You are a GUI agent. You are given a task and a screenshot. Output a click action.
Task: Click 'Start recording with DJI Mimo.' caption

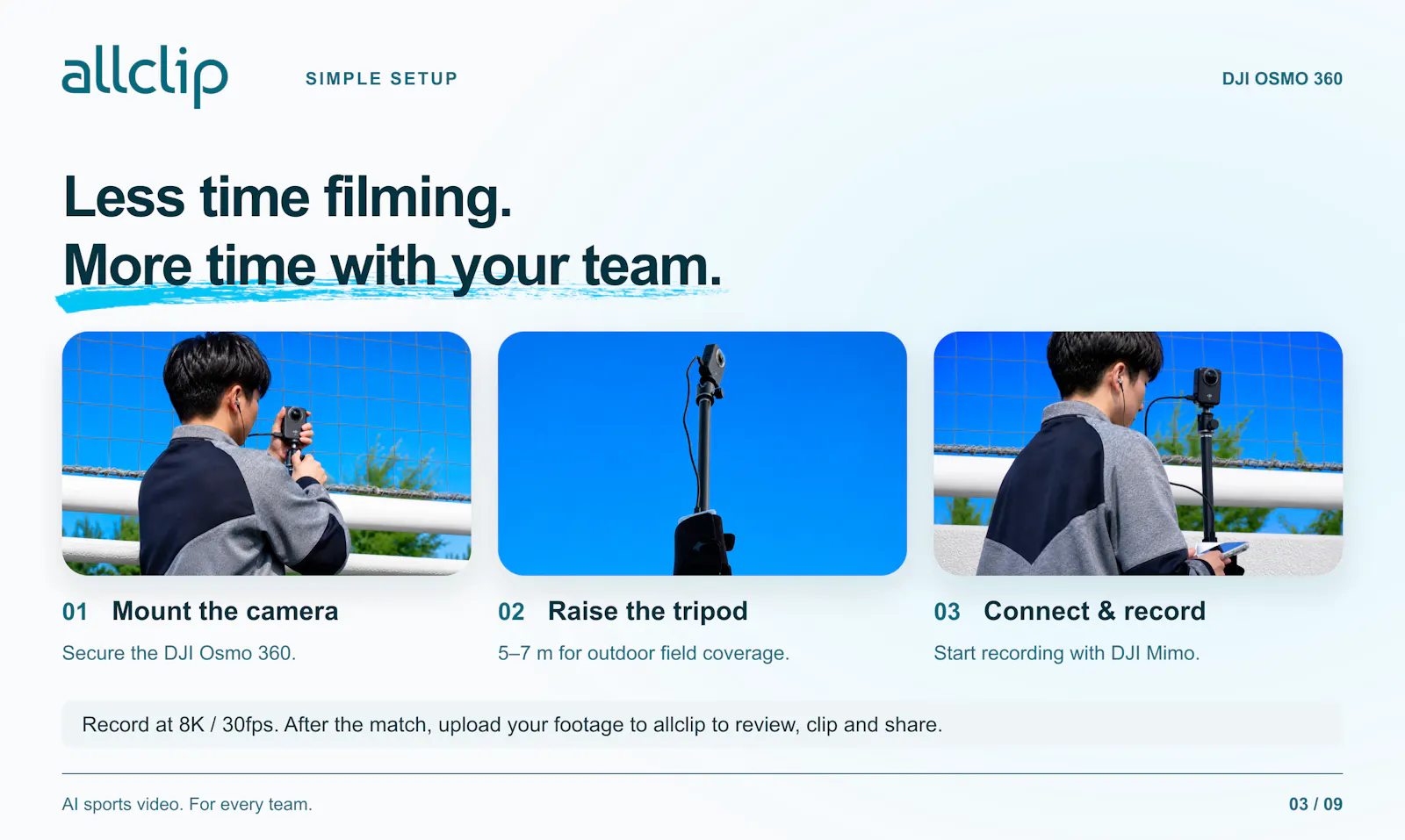pos(1067,653)
